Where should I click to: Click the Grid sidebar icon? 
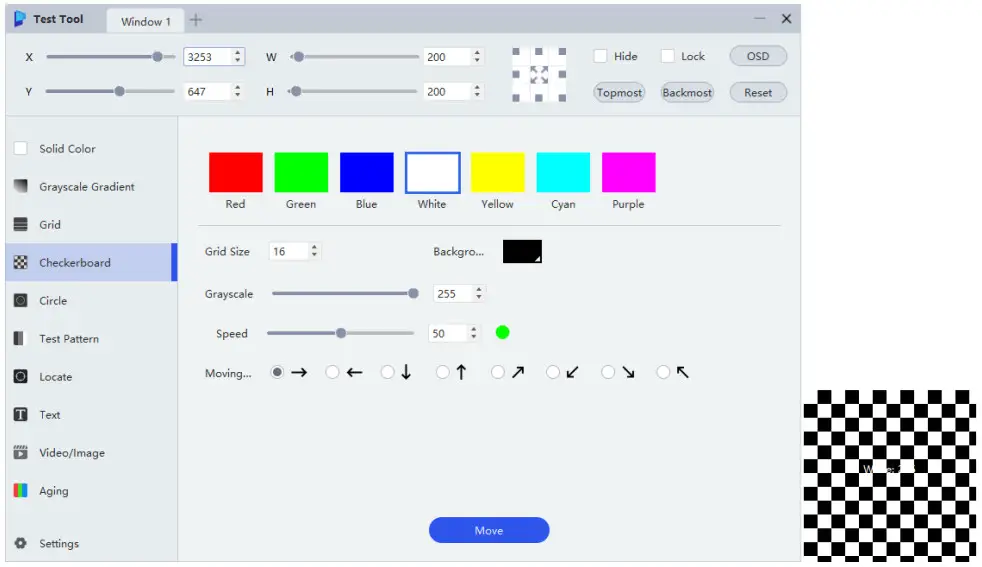[x=21, y=224]
